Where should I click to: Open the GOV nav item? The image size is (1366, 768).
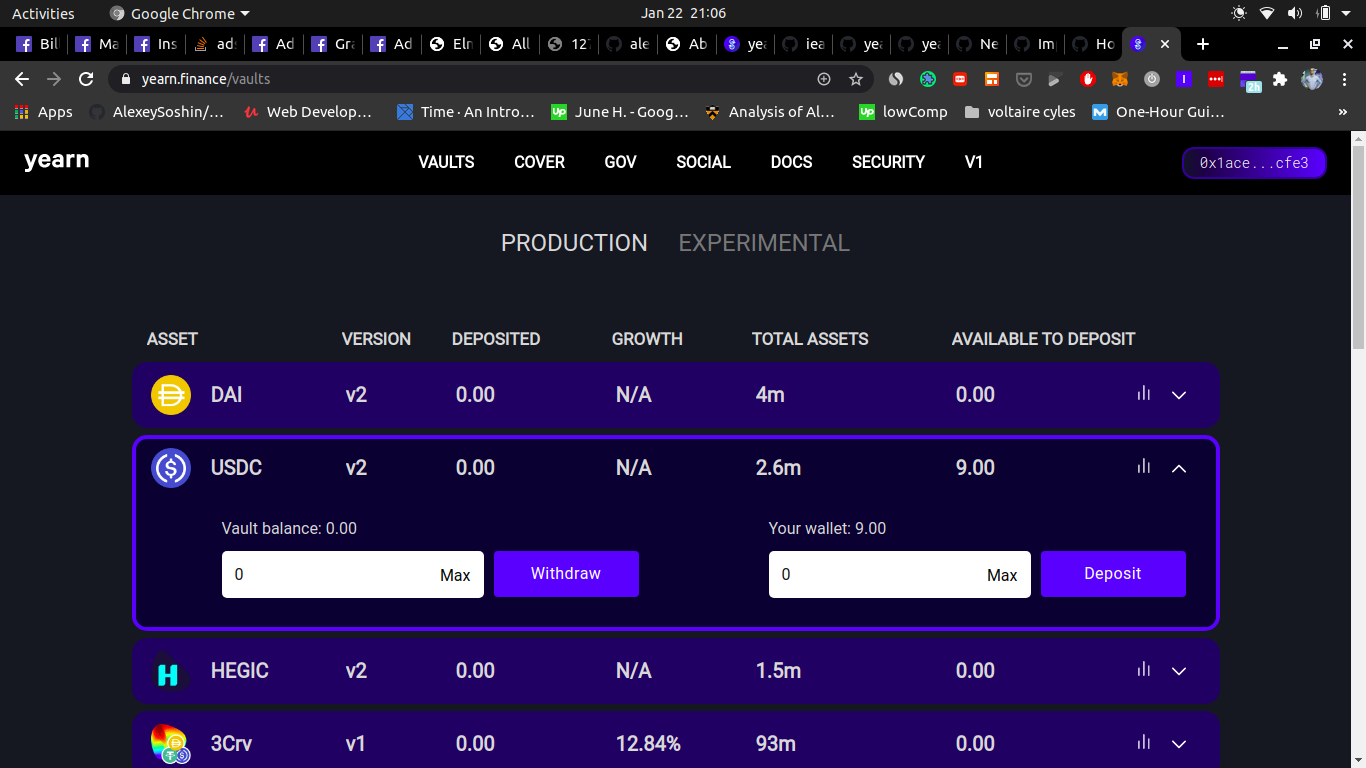(x=620, y=162)
